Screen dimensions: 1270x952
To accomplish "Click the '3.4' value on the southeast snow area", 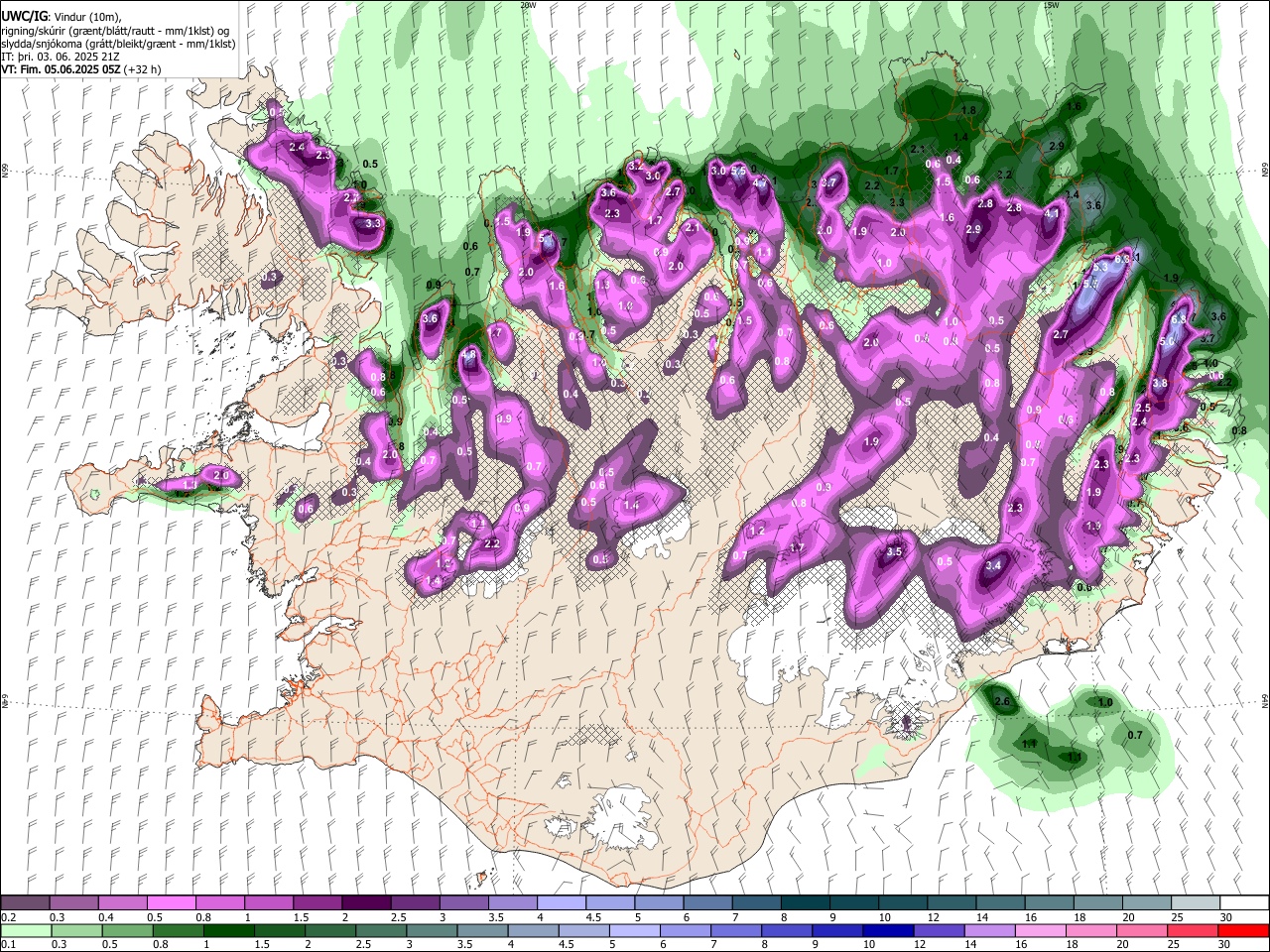I will [995, 565].
